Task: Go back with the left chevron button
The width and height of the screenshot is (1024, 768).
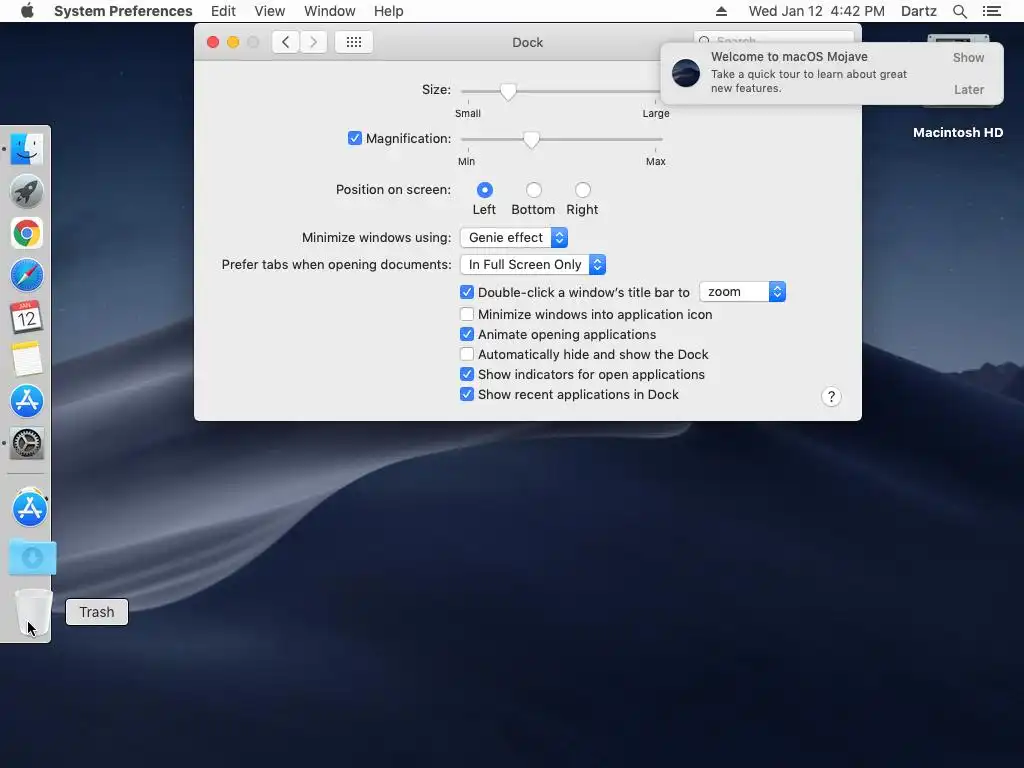Action: tap(285, 42)
